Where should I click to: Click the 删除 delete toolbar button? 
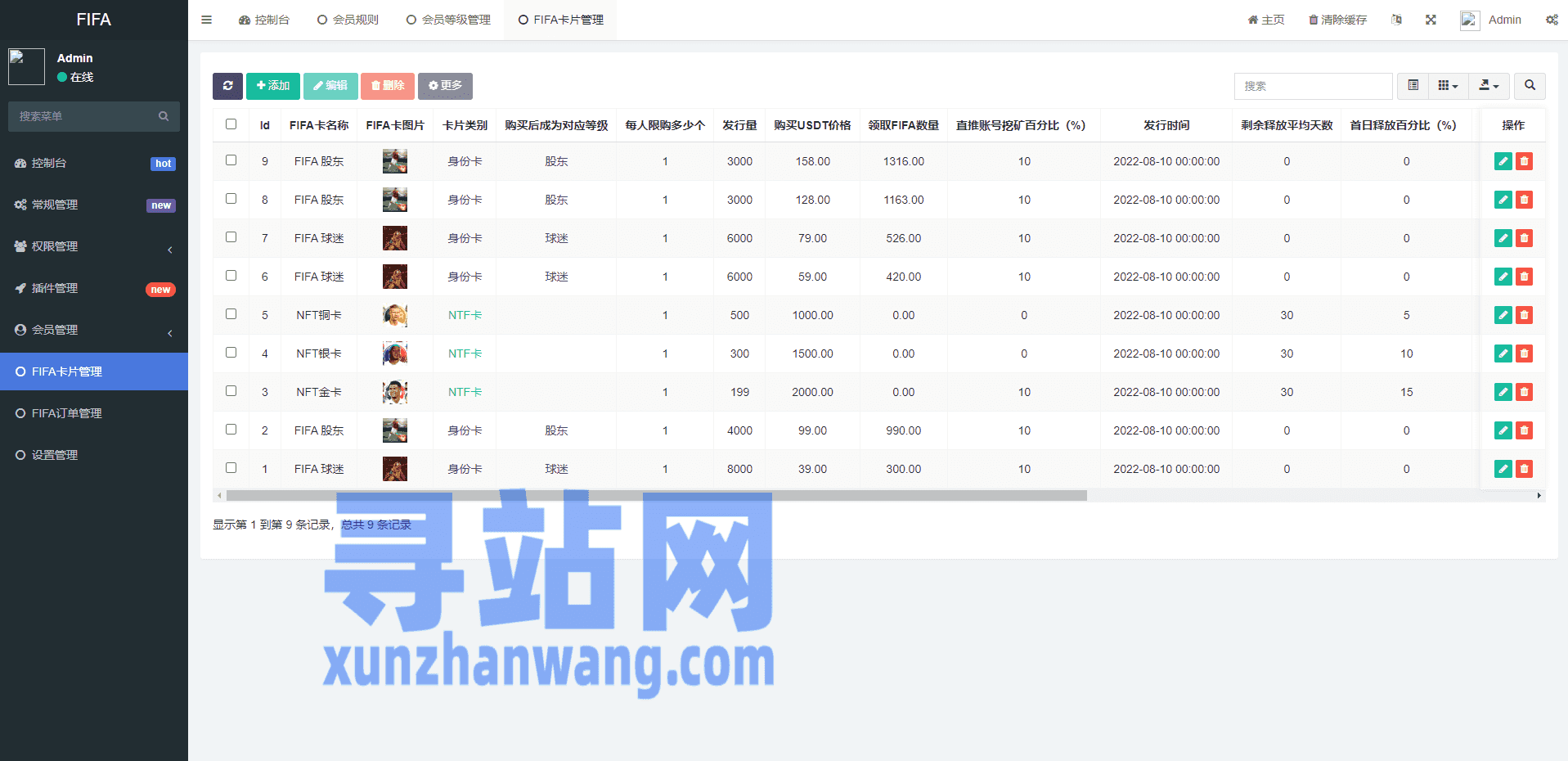pos(388,86)
